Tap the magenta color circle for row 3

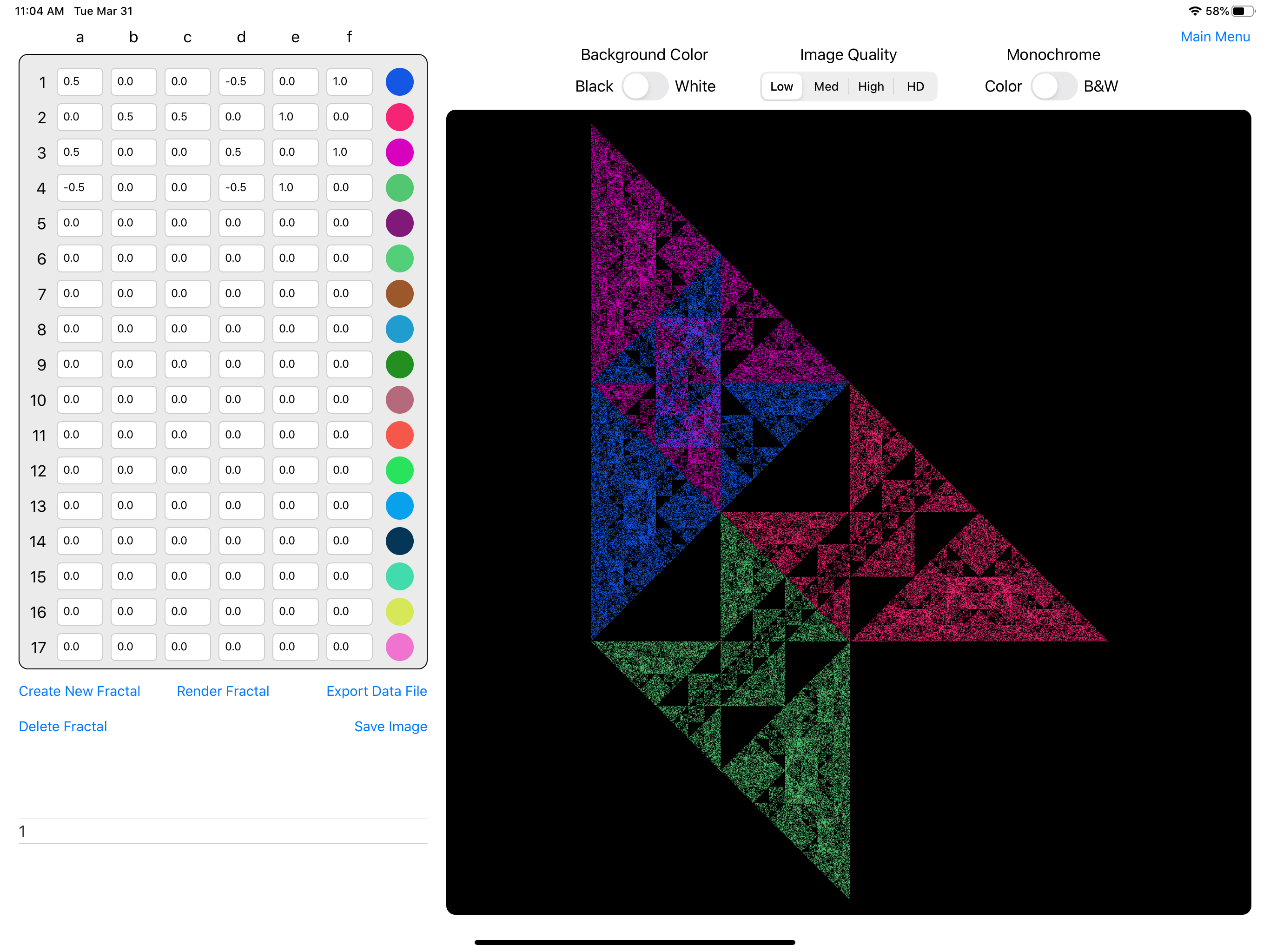tap(399, 152)
